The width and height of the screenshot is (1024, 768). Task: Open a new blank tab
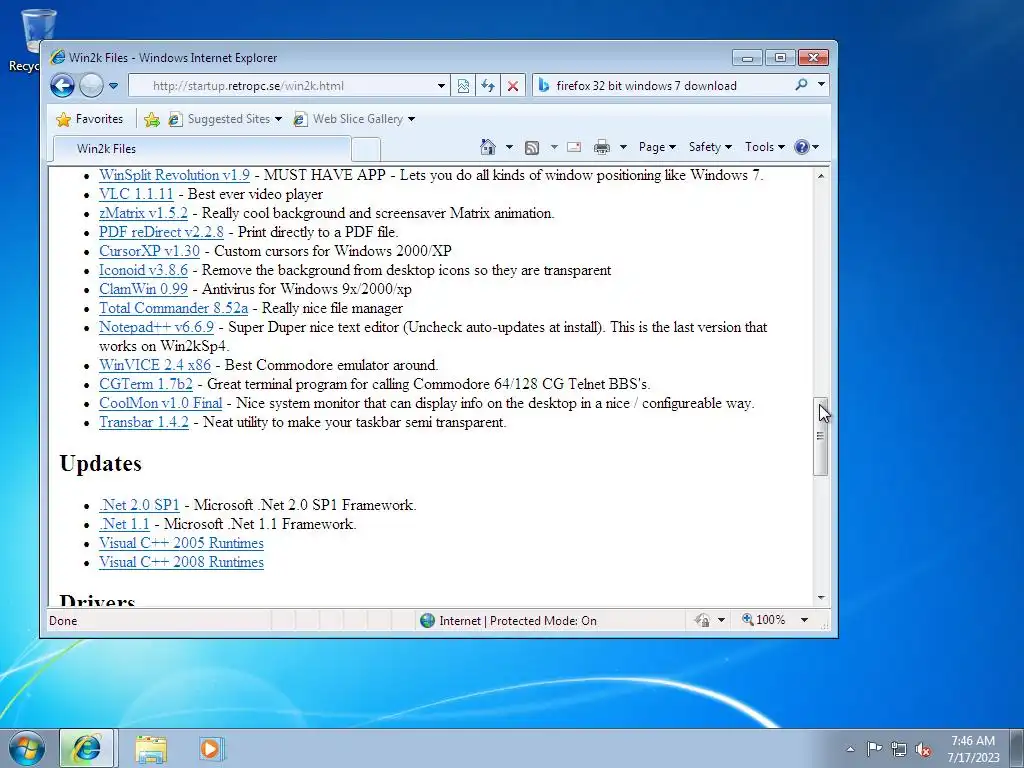366,150
